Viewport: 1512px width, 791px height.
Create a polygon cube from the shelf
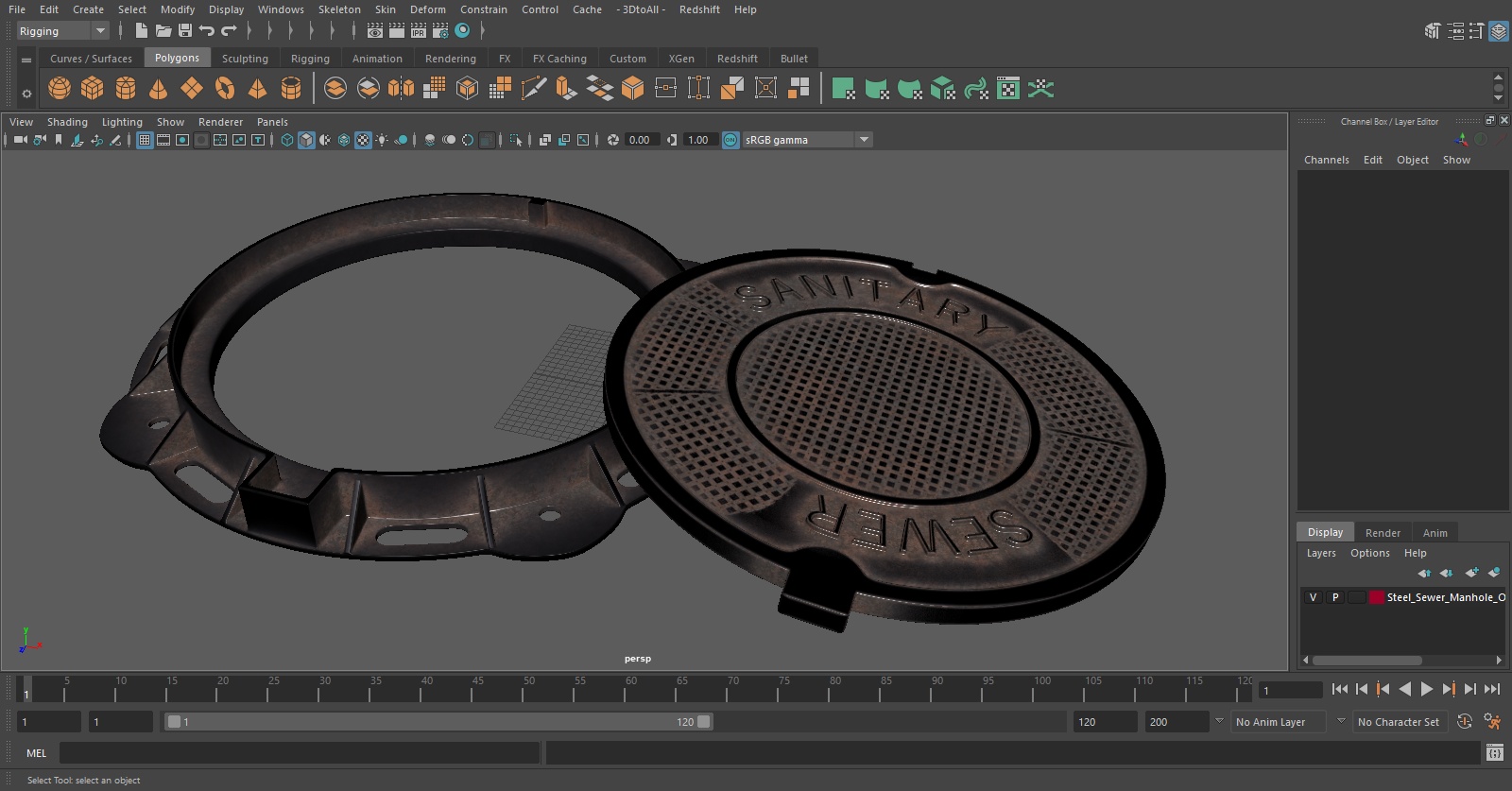point(93,89)
